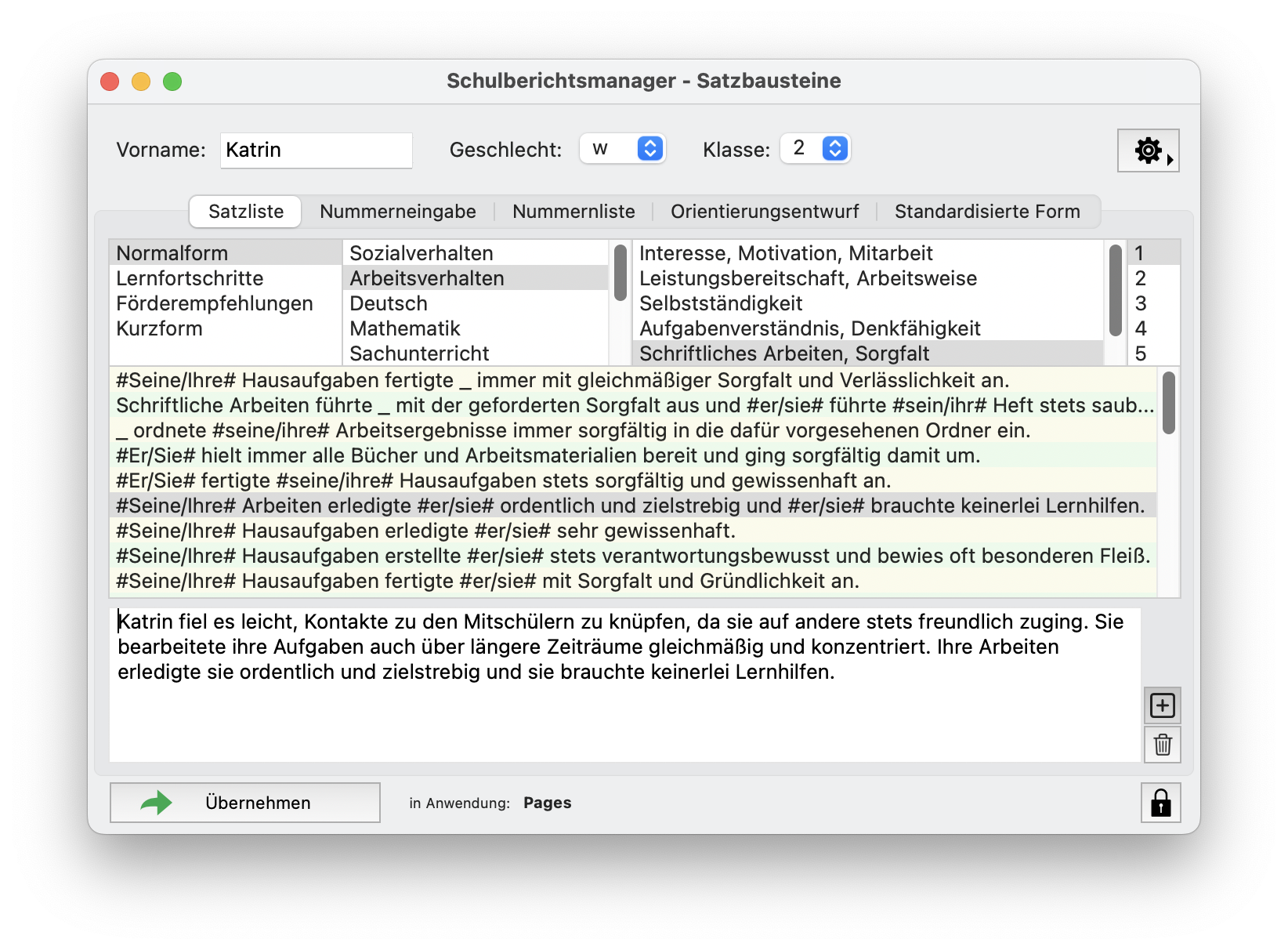Screen dimensions: 1288x950
Task: Click the trash icon to delete text
Action: point(1162,745)
